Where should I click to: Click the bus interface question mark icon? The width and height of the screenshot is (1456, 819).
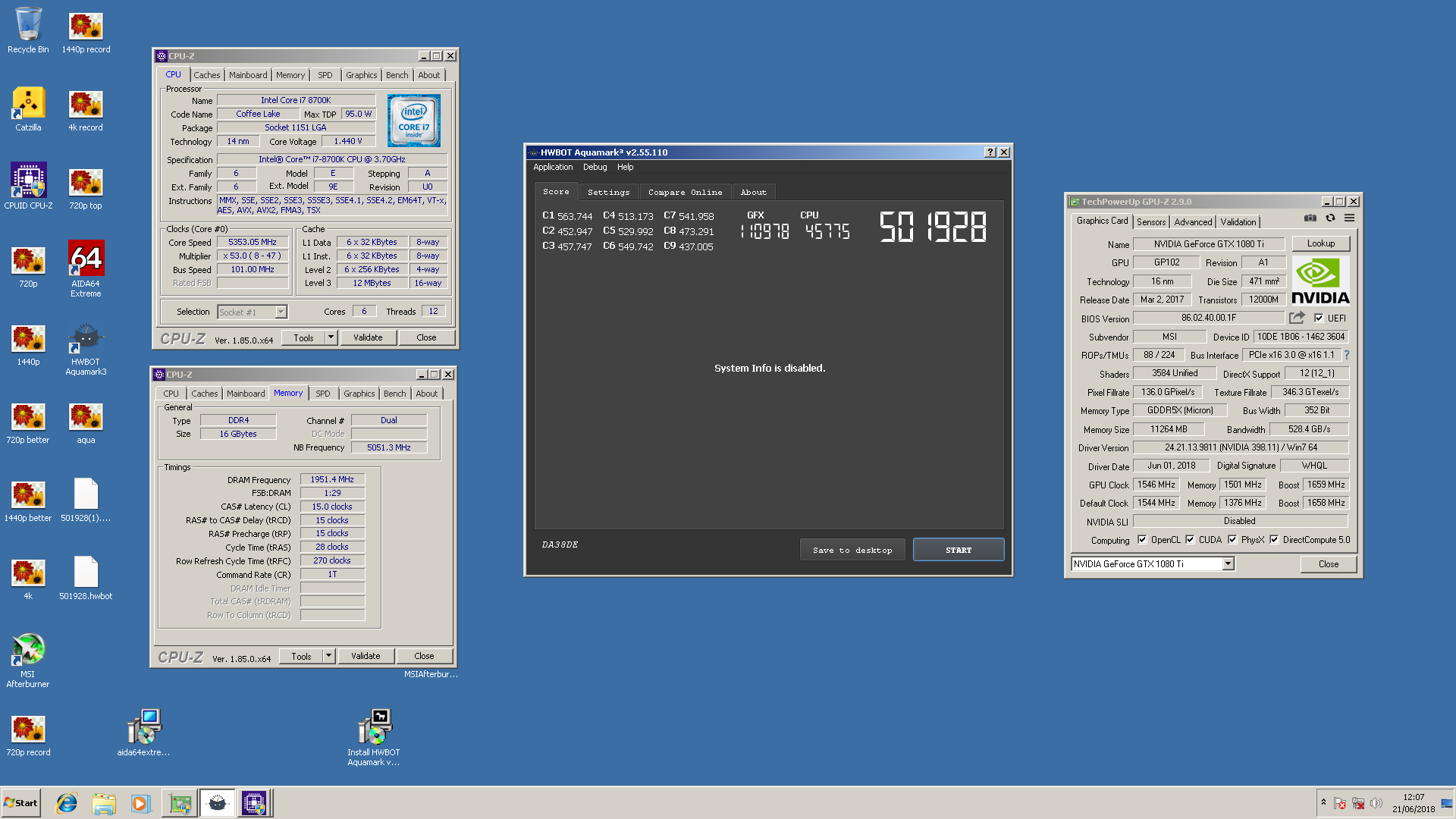click(1347, 354)
